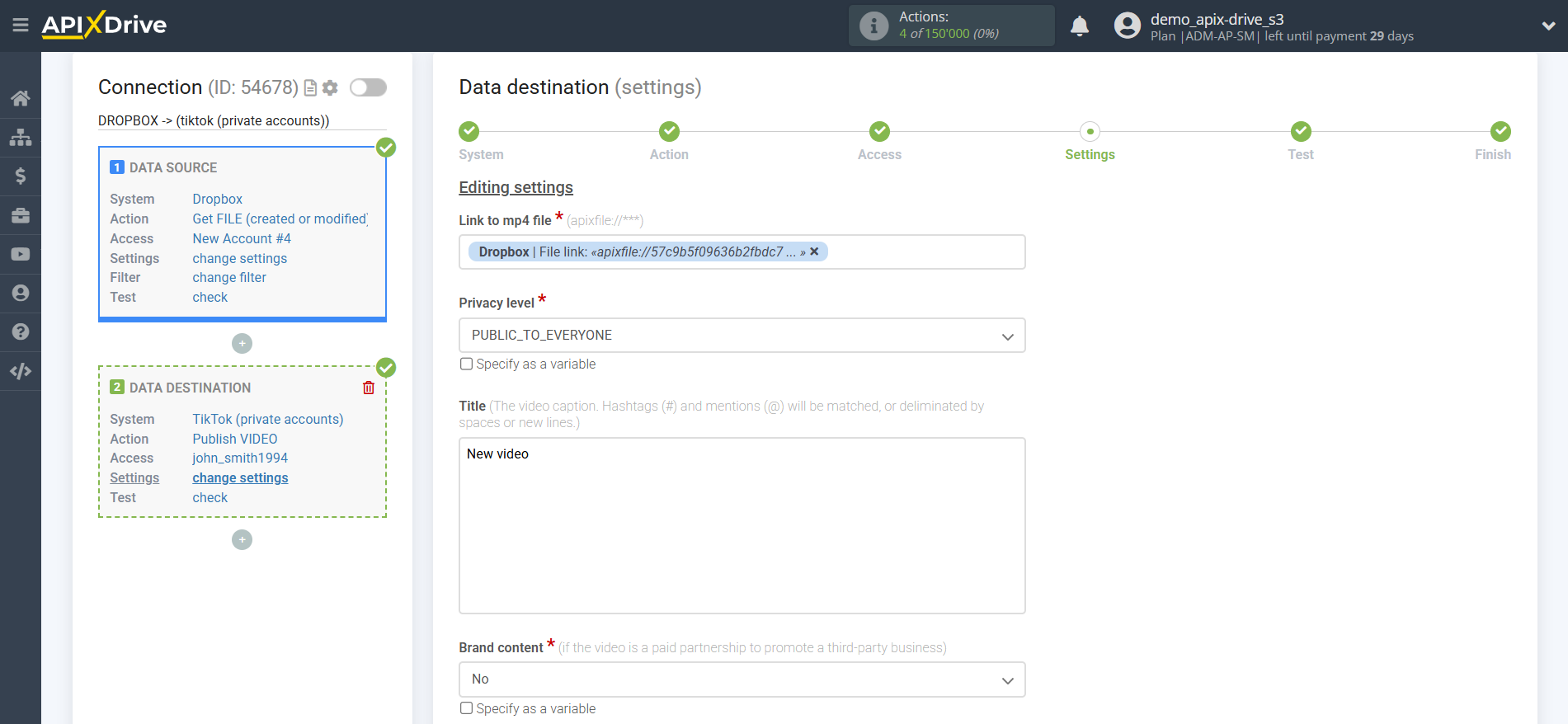The width and height of the screenshot is (1568, 724).
Task: Open the help question mark sidebar icon
Action: tap(21, 331)
